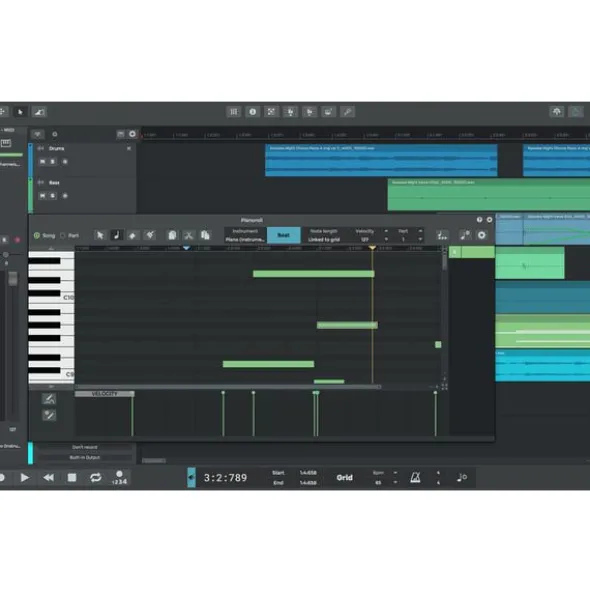Image resolution: width=590 pixels, height=591 pixels.
Task: Select the Part radio button
Action: coord(63,236)
